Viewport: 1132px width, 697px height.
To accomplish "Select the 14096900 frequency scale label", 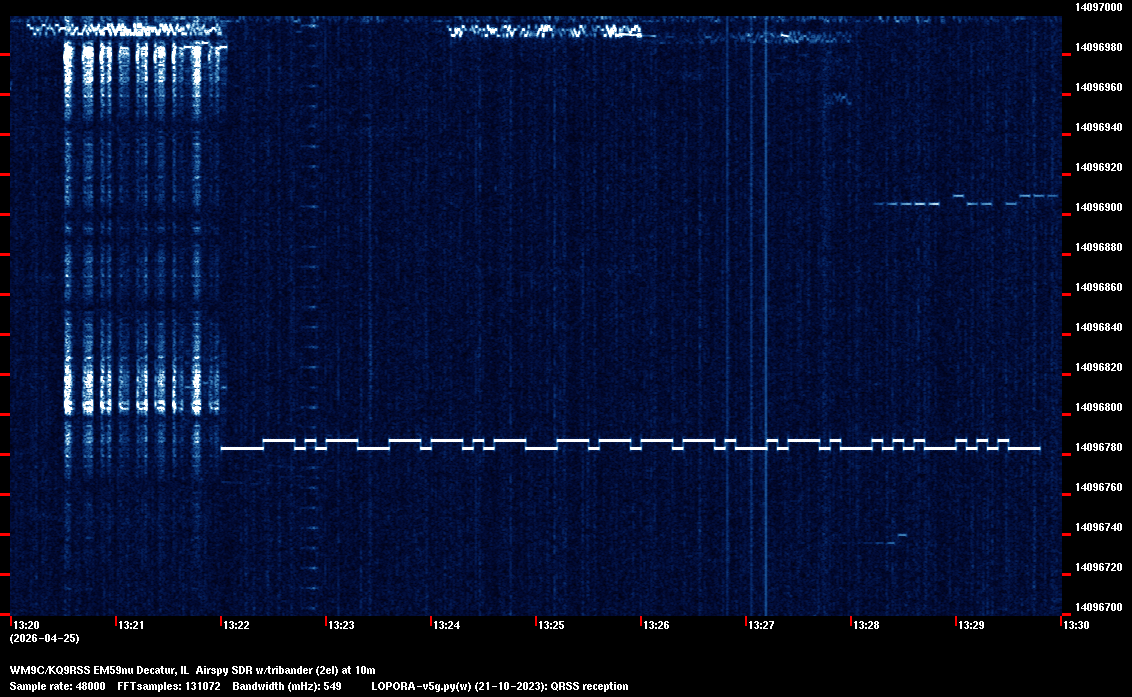I will [x=1097, y=207].
